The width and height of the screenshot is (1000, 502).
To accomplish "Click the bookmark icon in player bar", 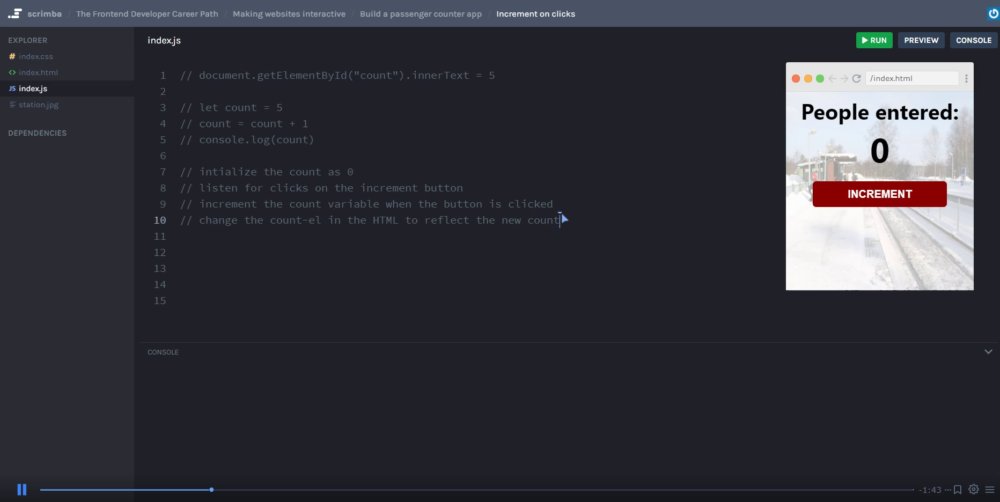I will click(x=957, y=489).
